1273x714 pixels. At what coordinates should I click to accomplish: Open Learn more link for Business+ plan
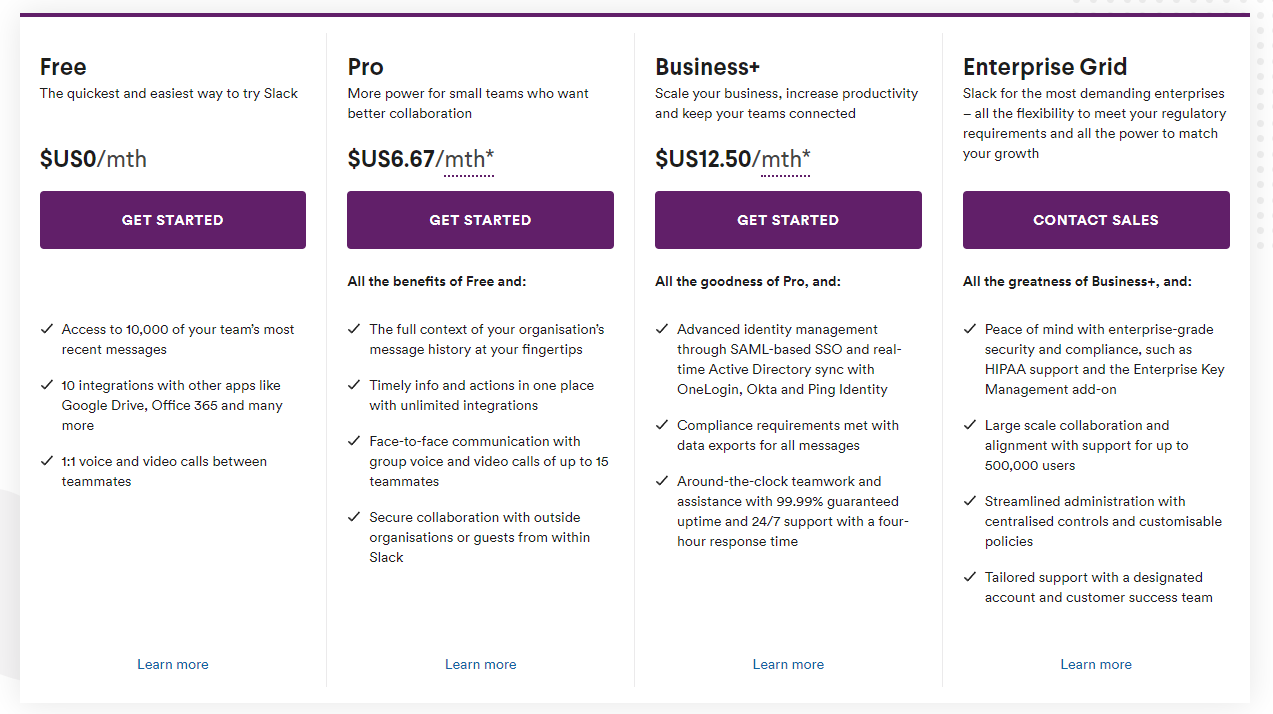pos(788,664)
